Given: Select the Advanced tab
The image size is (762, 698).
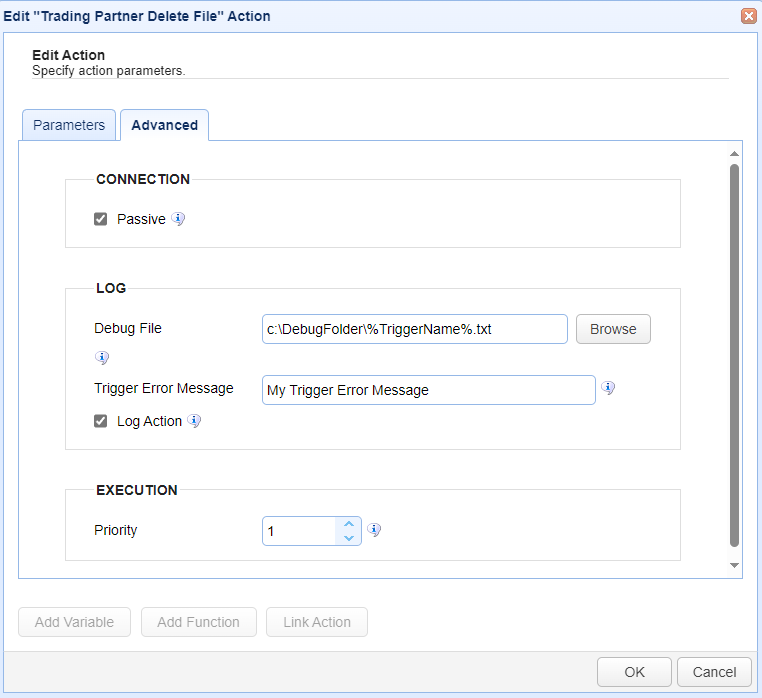Looking at the screenshot, I should click(x=164, y=125).
